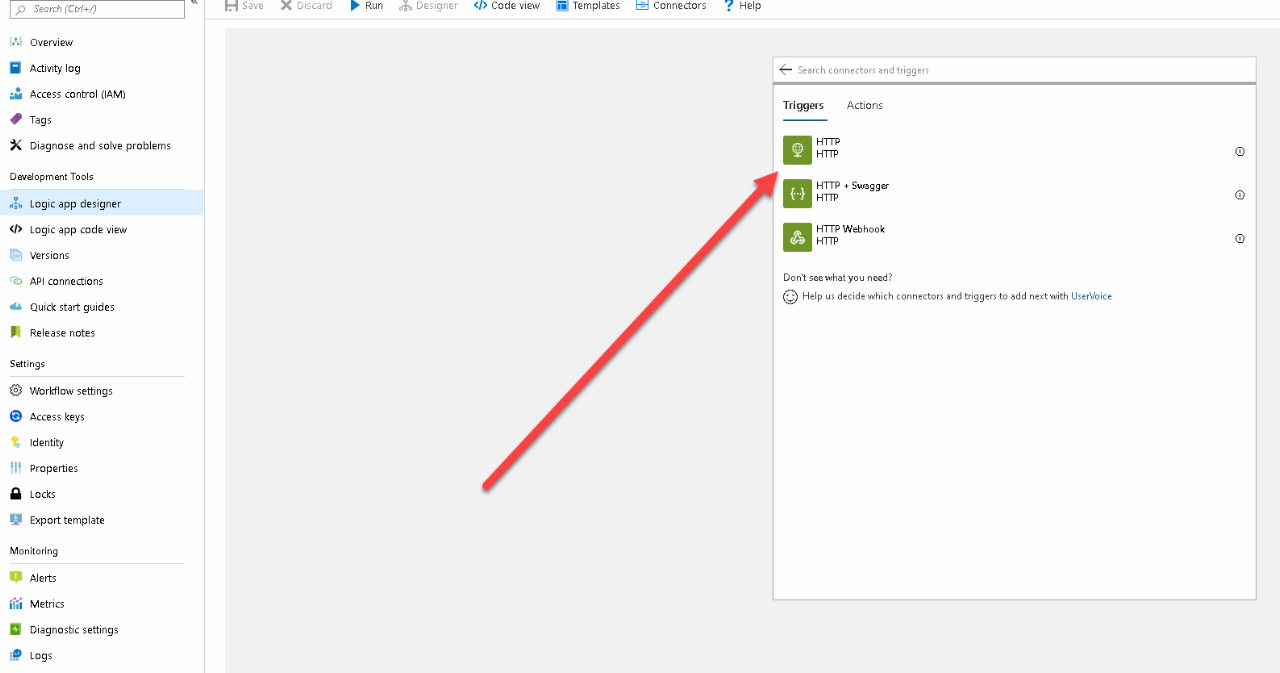Image resolution: width=1280 pixels, height=673 pixels.
Task: Switch to the Actions tab
Action: point(864,105)
